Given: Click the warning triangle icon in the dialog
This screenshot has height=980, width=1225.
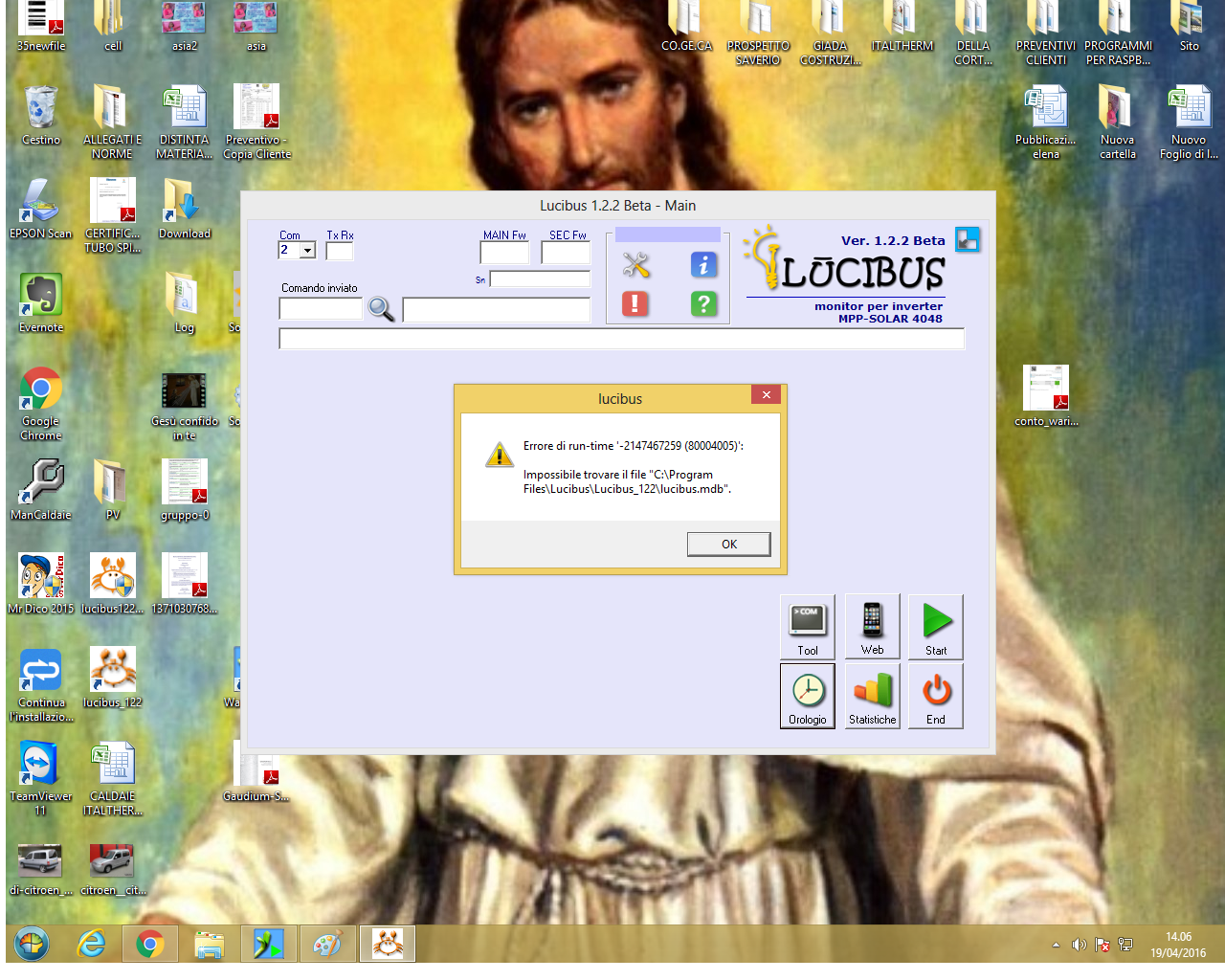Looking at the screenshot, I should pyautogui.click(x=500, y=454).
